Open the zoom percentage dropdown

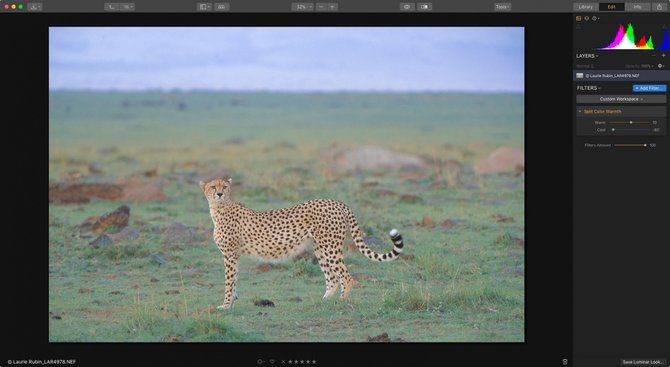tap(303, 7)
